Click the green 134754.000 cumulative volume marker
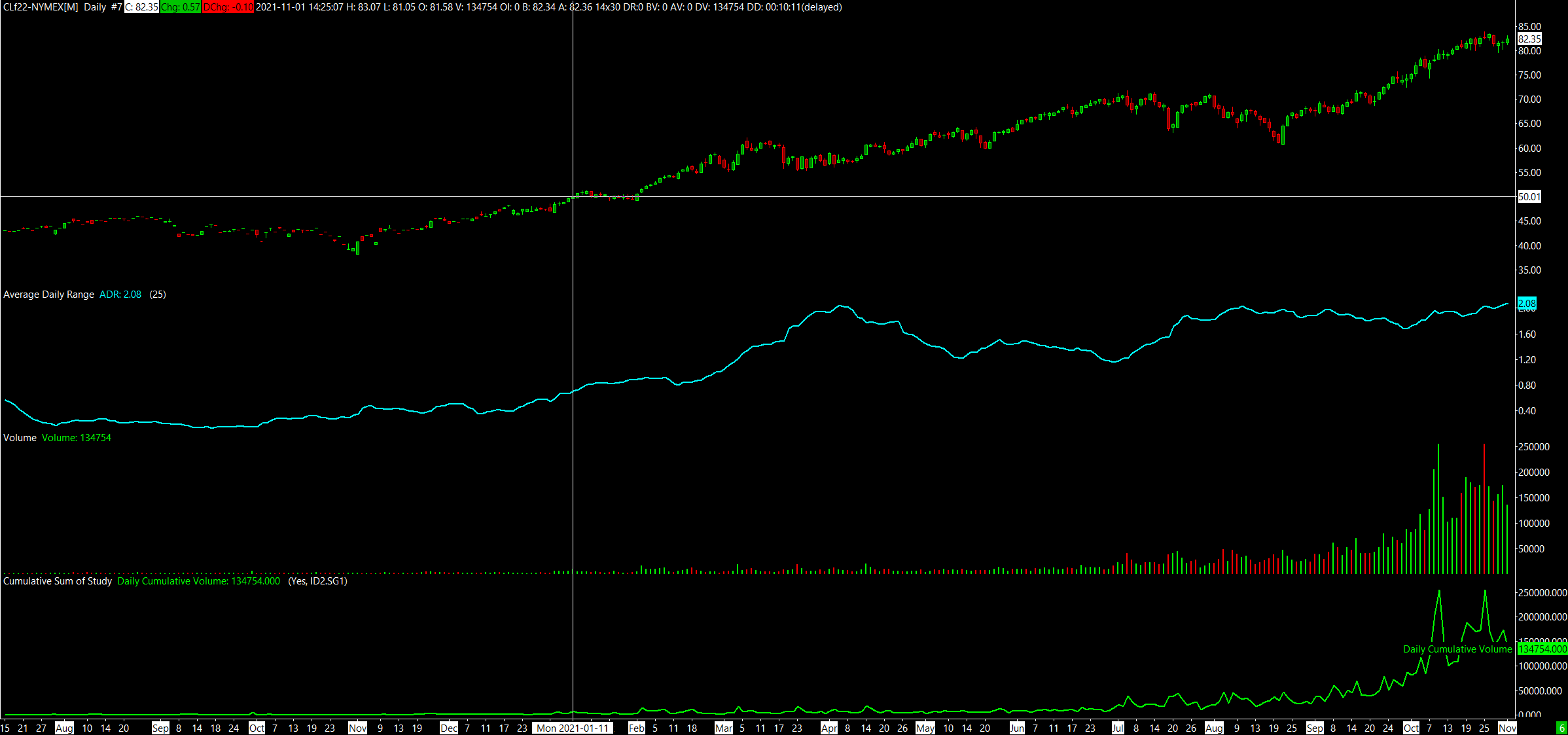Image resolution: width=1568 pixels, height=735 pixels. click(x=1542, y=649)
